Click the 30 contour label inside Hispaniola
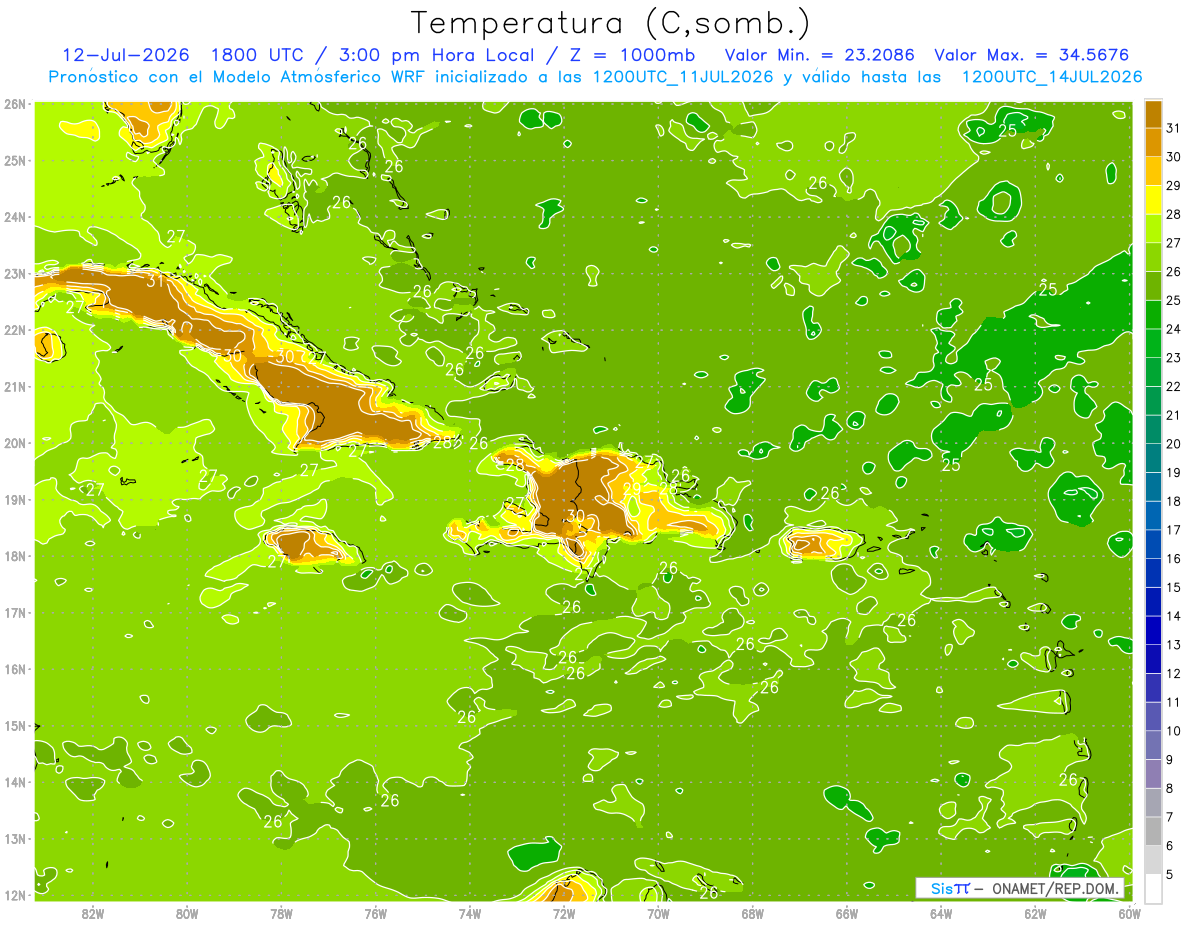Screen dimensions: 1200x927 (x=575, y=516)
